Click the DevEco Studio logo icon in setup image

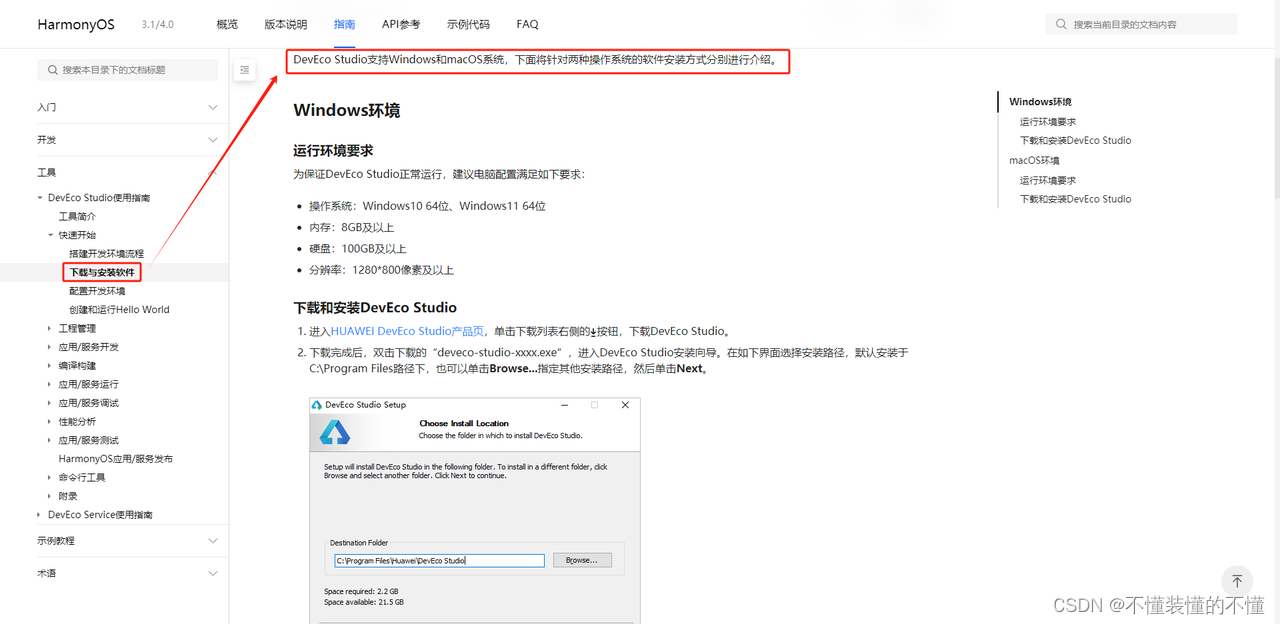tap(335, 432)
